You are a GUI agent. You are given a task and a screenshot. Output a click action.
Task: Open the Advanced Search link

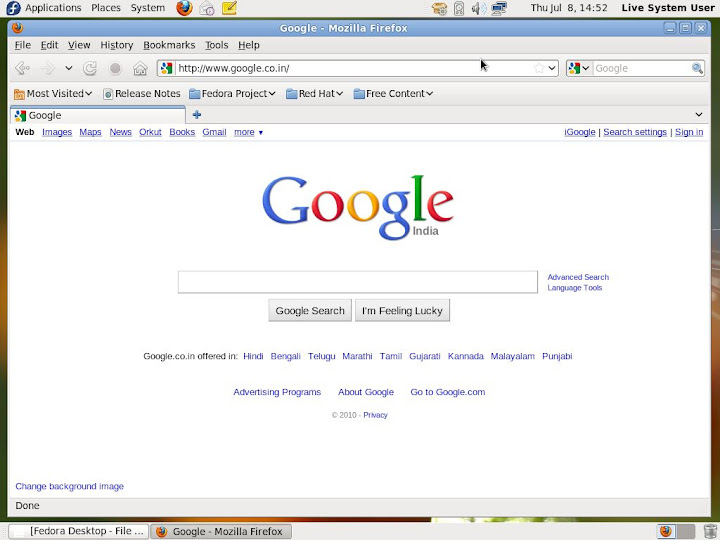coord(578,277)
